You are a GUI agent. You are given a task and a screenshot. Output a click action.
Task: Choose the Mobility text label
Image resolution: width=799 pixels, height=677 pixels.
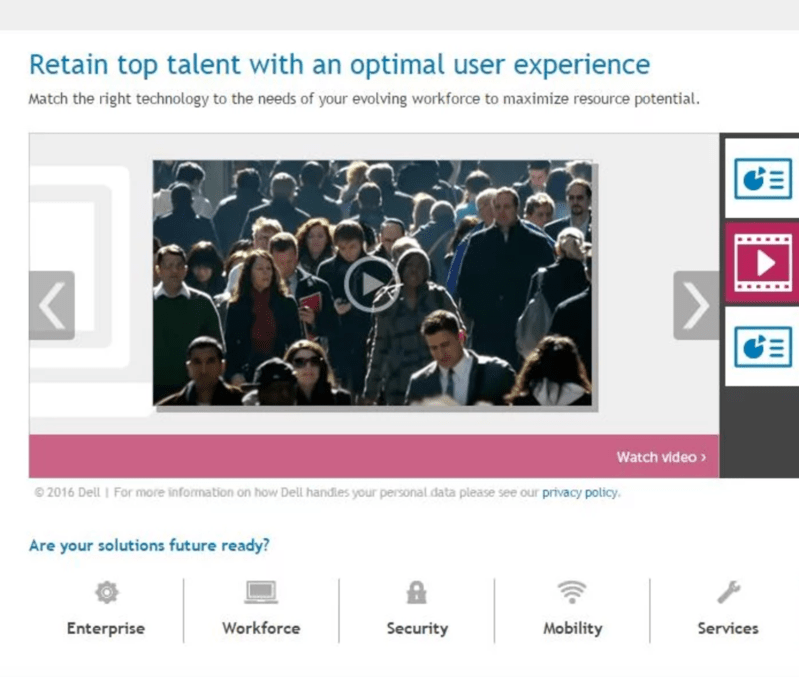tap(572, 628)
